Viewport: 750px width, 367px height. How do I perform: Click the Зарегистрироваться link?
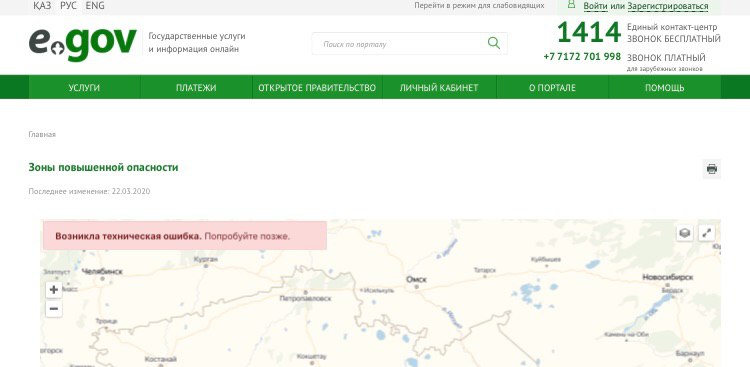coord(668,6)
